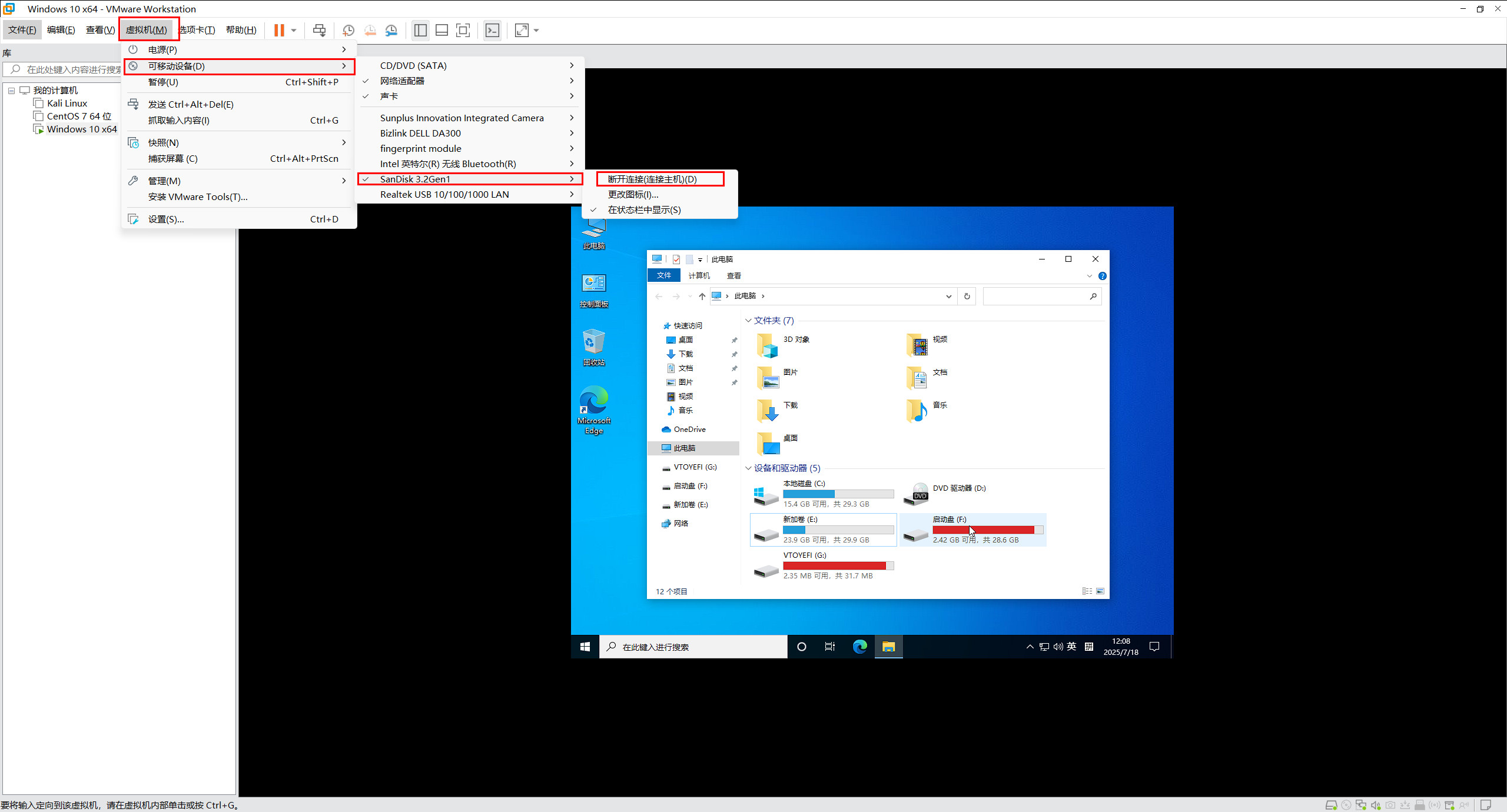Toggle the 在状态栏中显示 checked option

[644, 210]
